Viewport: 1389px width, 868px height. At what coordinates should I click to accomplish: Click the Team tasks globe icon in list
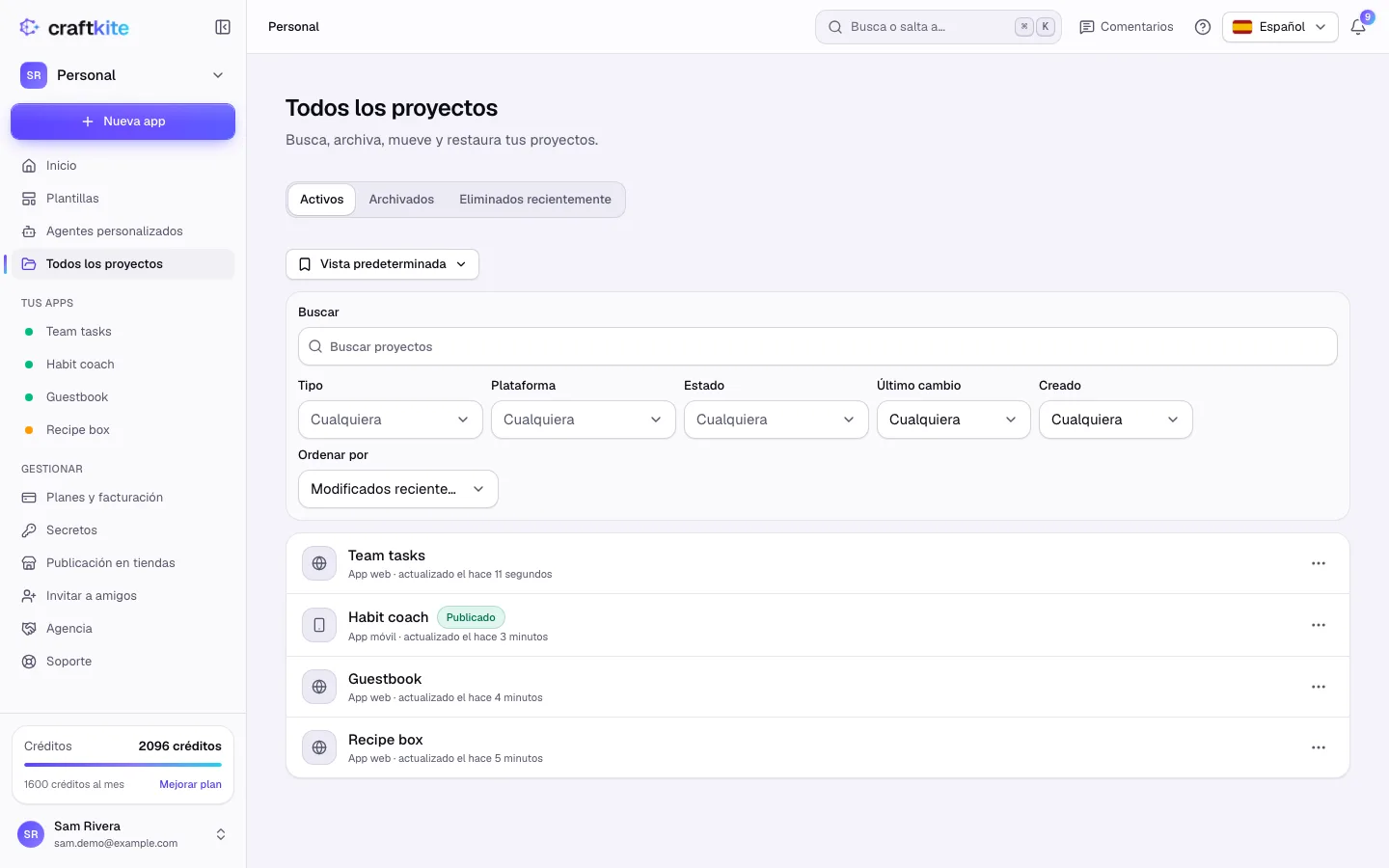319,563
